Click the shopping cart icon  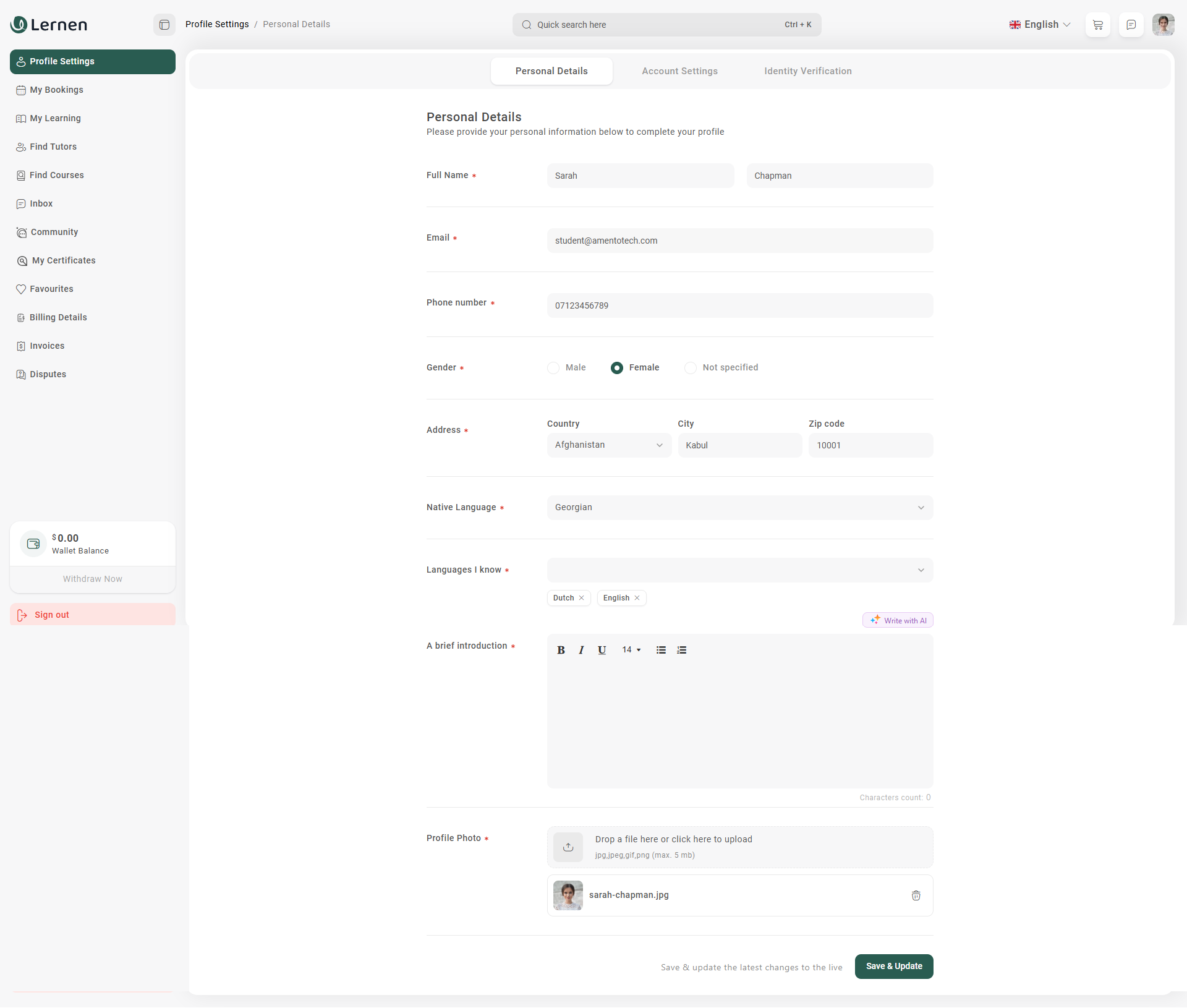(1097, 24)
